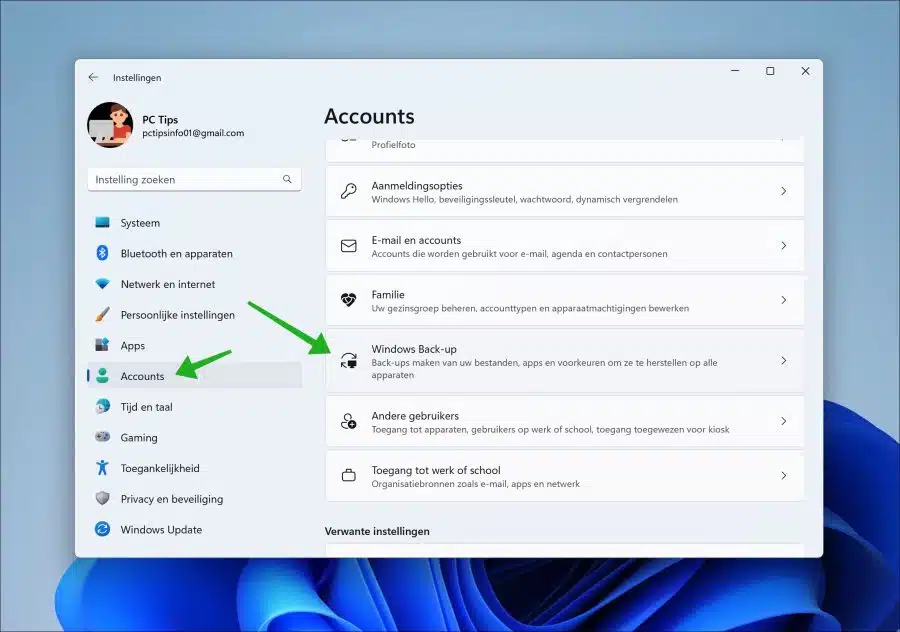Open Toegang tot werk of school
Image resolution: width=900 pixels, height=632 pixels.
[565, 476]
